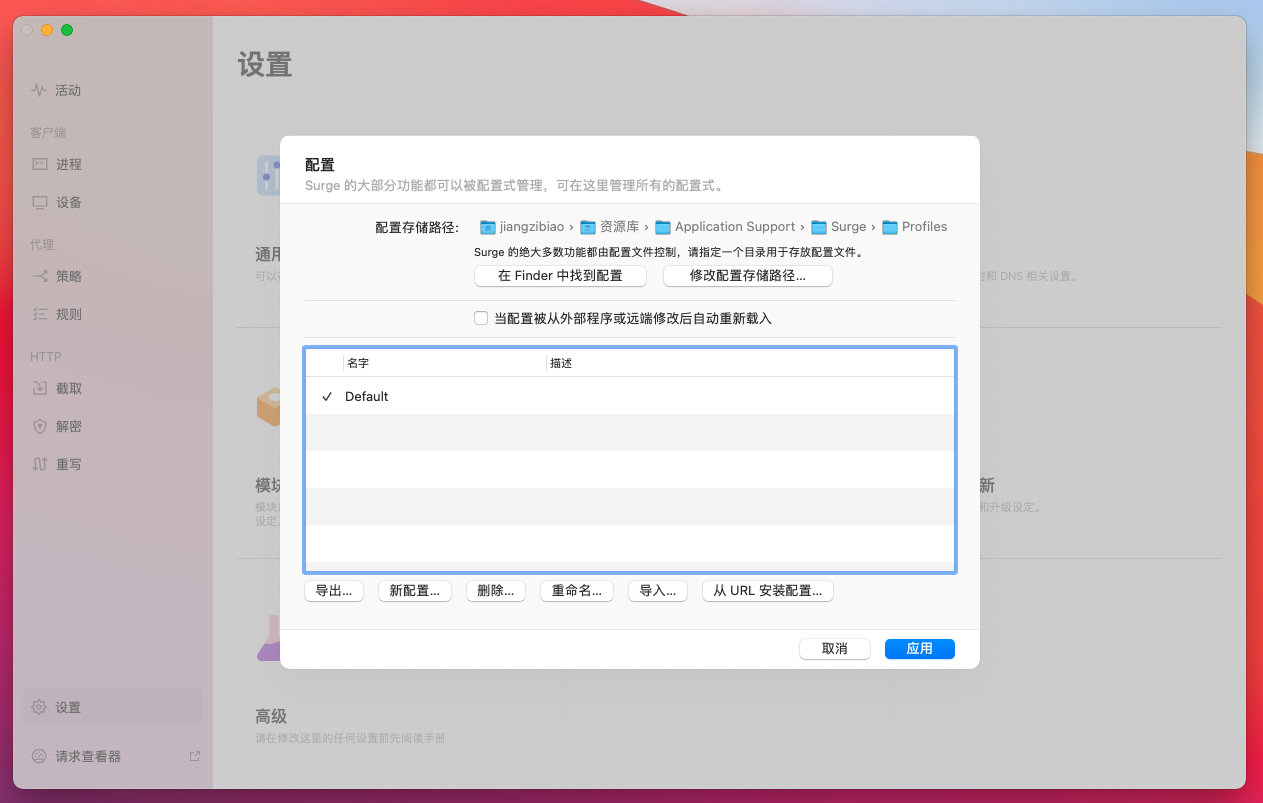
Task: Open the request viewer (请求查看器) external link icon
Action: [x=195, y=756]
